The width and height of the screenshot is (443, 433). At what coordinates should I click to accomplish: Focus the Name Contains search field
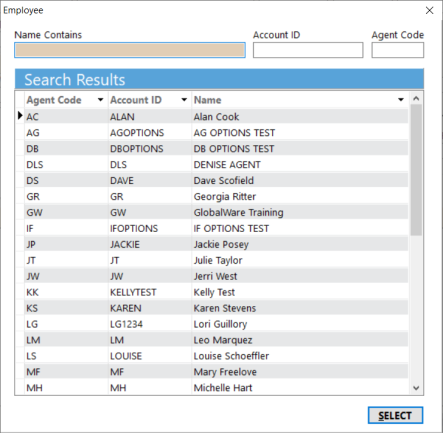click(x=130, y=50)
